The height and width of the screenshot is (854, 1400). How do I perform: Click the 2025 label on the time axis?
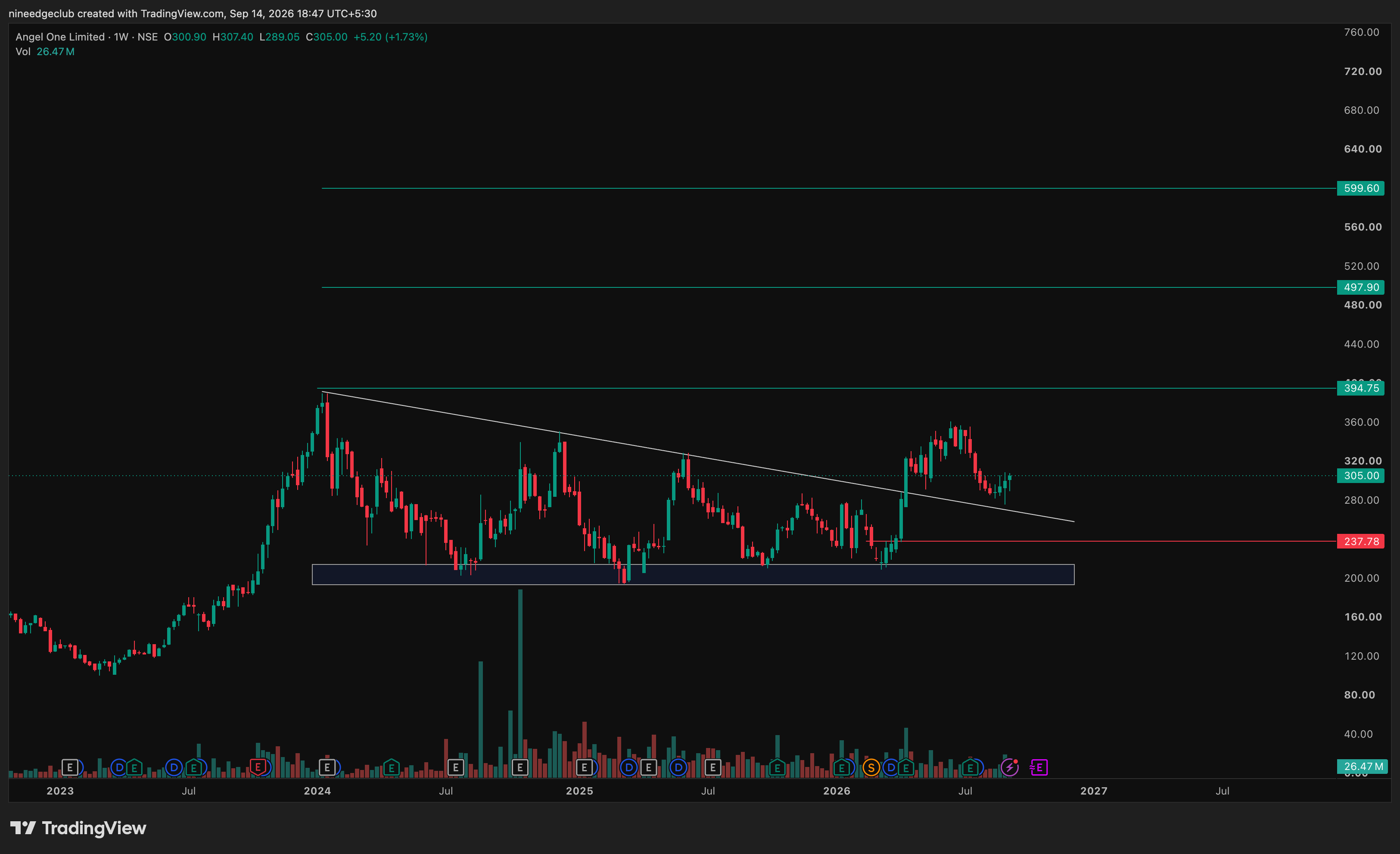(x=579, y=791)
